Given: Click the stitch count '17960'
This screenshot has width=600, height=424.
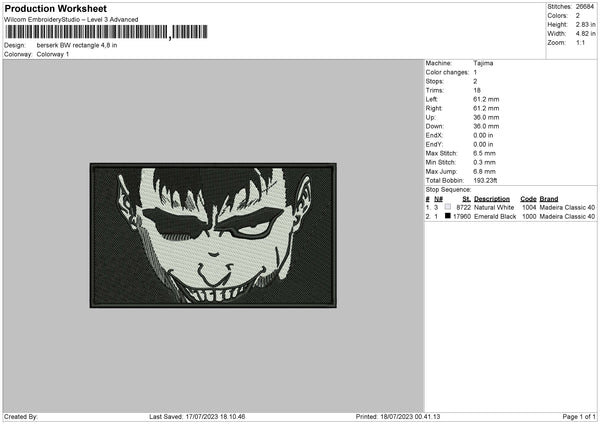Looking at the screenshot, I should [x=462, y=217].
